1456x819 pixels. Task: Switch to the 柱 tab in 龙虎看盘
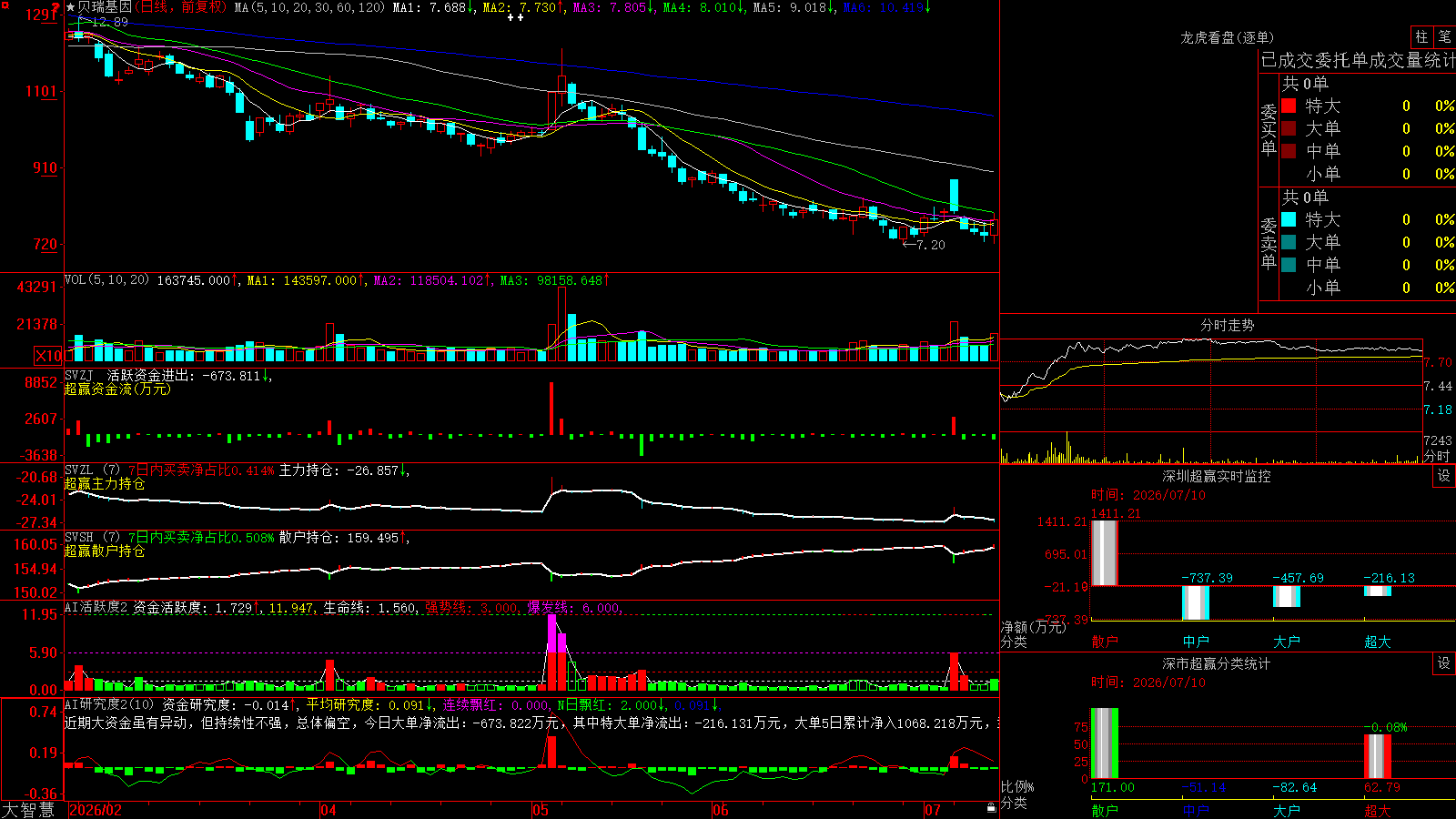1421,37
